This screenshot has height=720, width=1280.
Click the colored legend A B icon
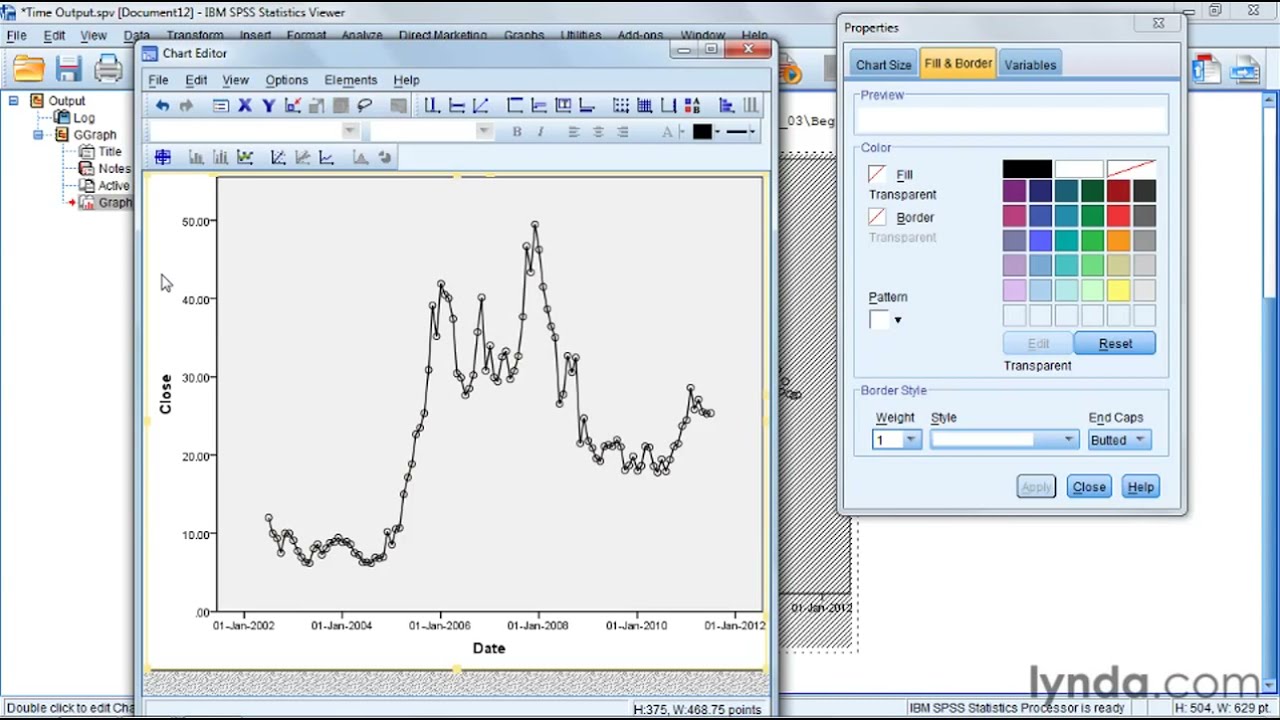click(x=693, y=106)
